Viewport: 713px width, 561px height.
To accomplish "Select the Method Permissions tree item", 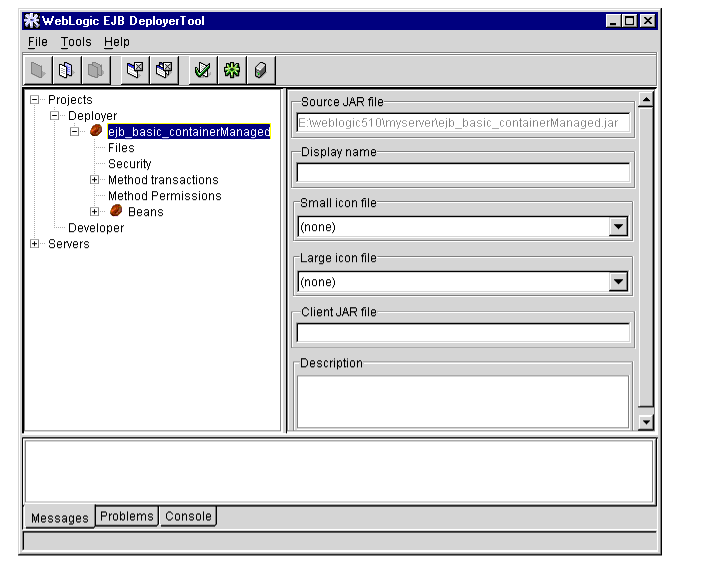I will point(165,195).
